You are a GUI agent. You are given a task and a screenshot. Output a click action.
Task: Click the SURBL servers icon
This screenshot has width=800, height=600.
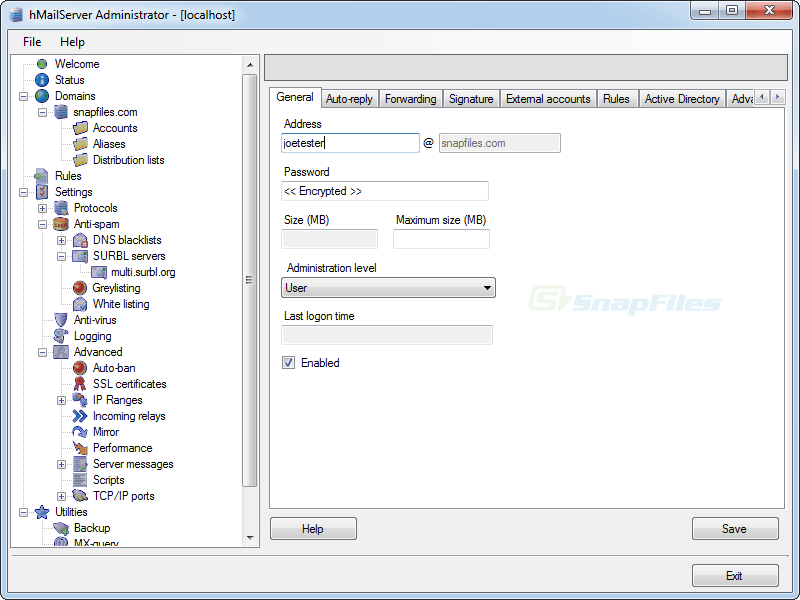(80, 256)
